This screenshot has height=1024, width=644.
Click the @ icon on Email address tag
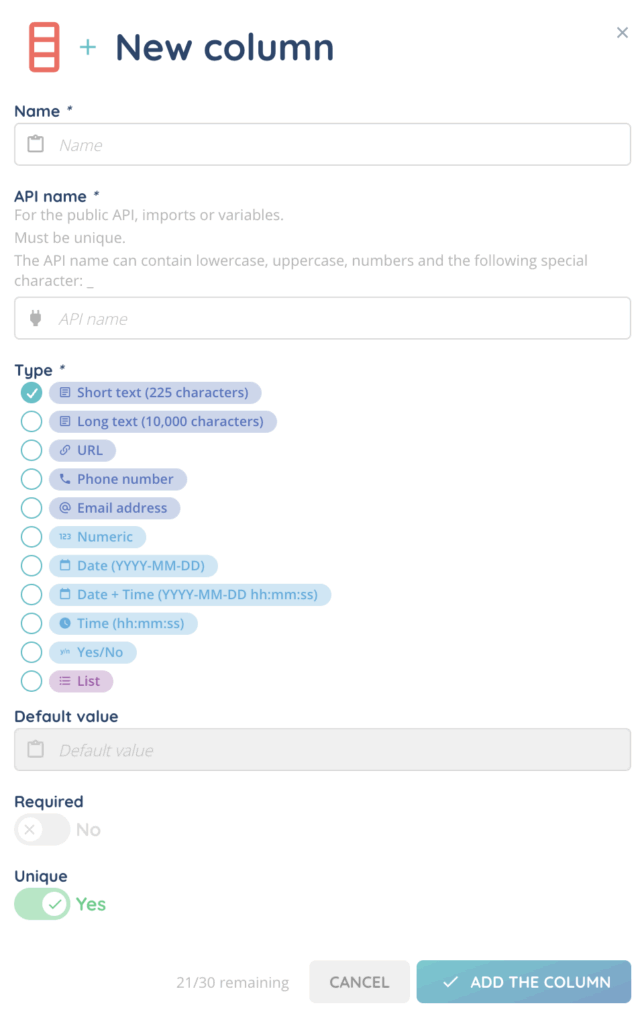pyautogui.click(x=65, y=508)
